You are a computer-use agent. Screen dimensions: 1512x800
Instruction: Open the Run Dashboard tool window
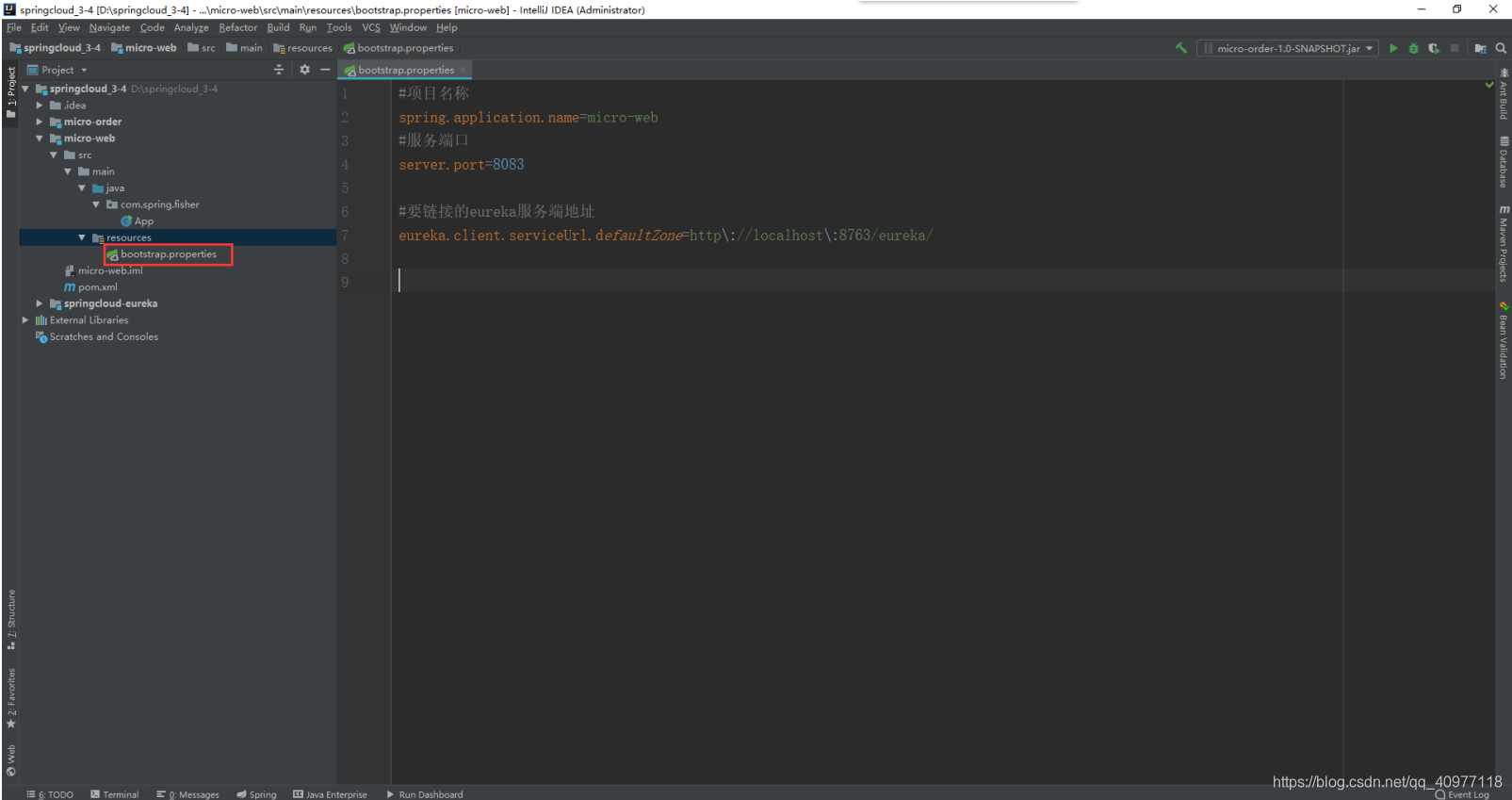point(425,794)
